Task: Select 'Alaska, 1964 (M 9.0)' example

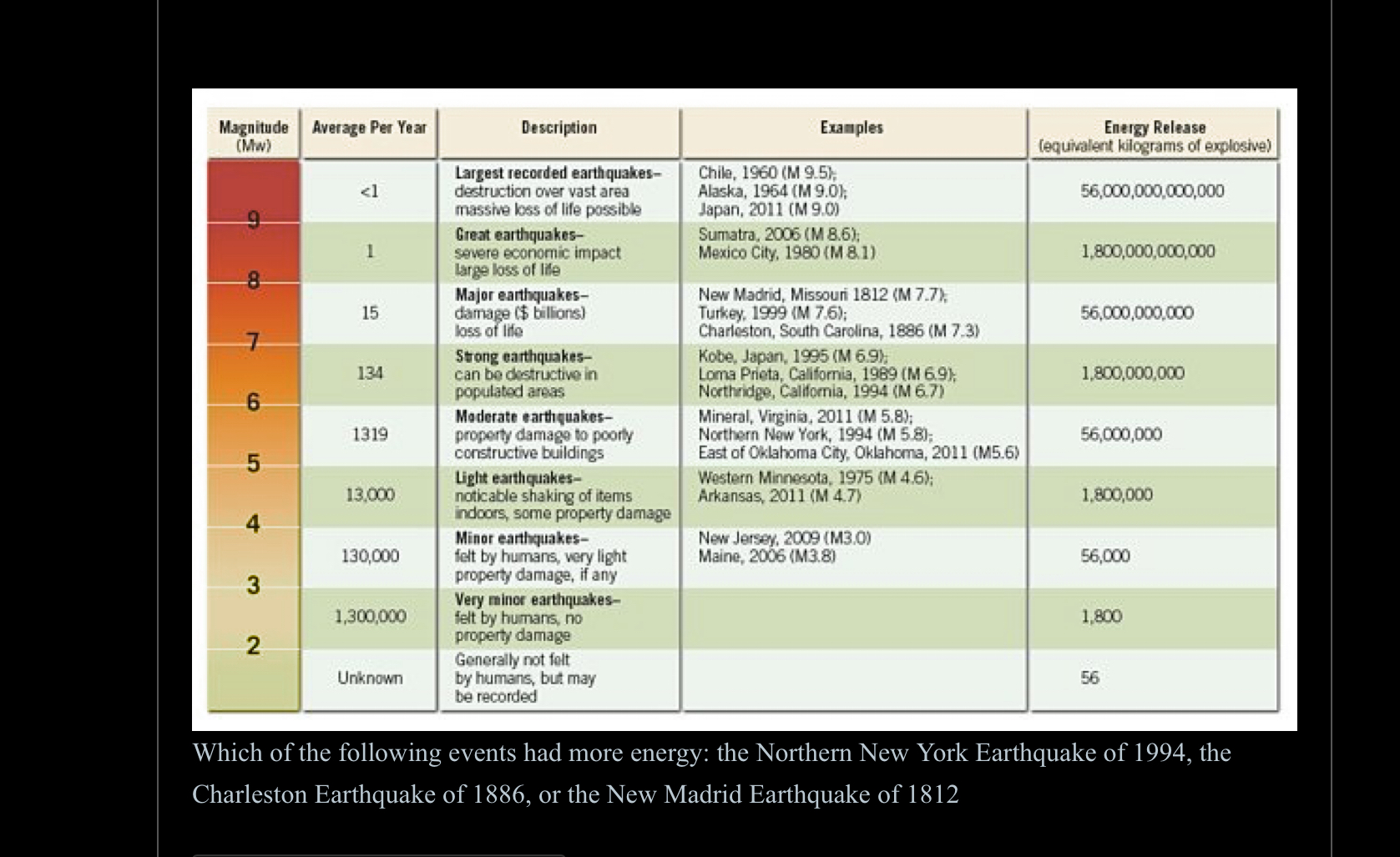Action: pos(773,191)
